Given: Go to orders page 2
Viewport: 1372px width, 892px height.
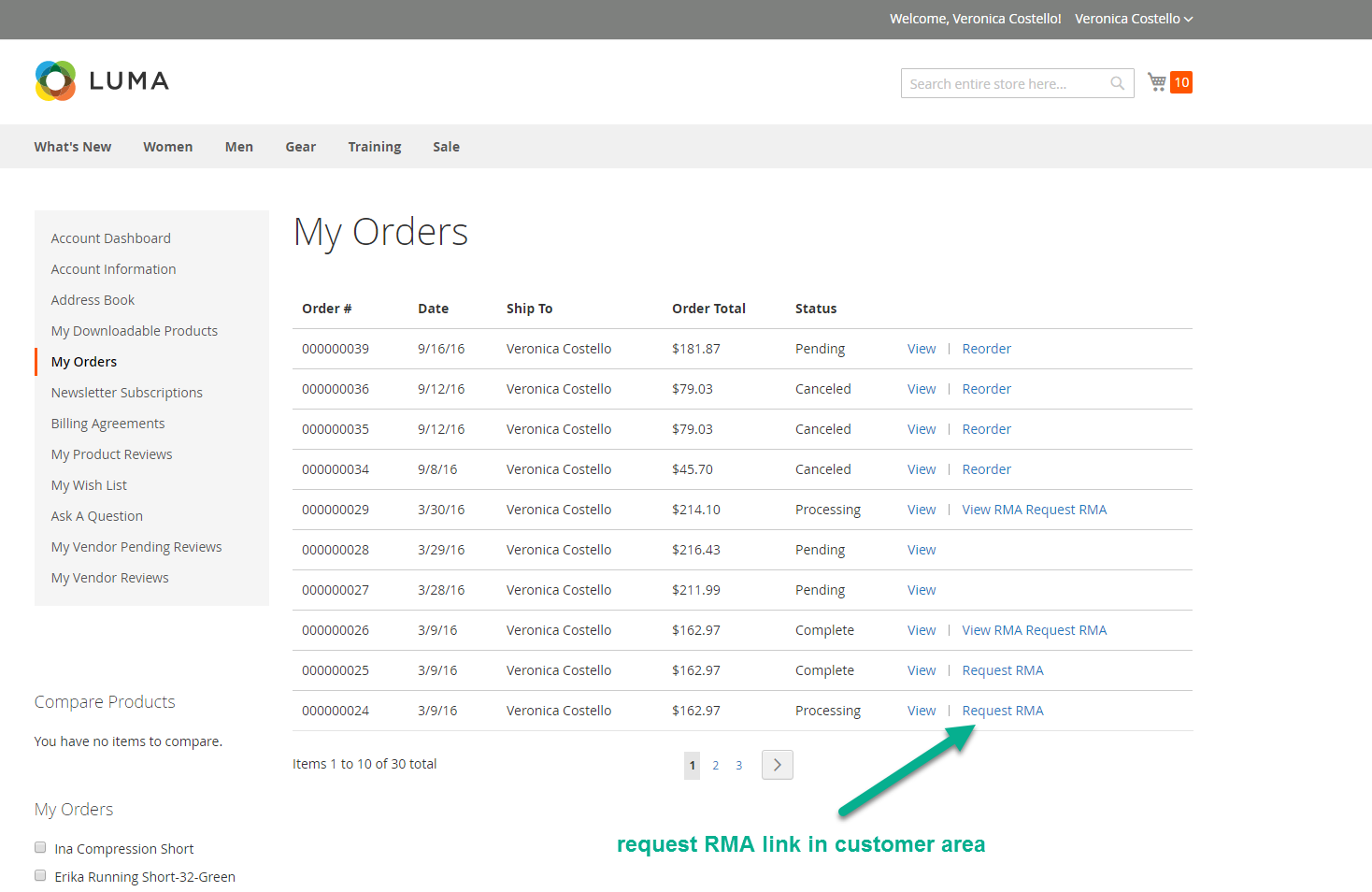Looking at the screenshot, I should tap(716, 765).
